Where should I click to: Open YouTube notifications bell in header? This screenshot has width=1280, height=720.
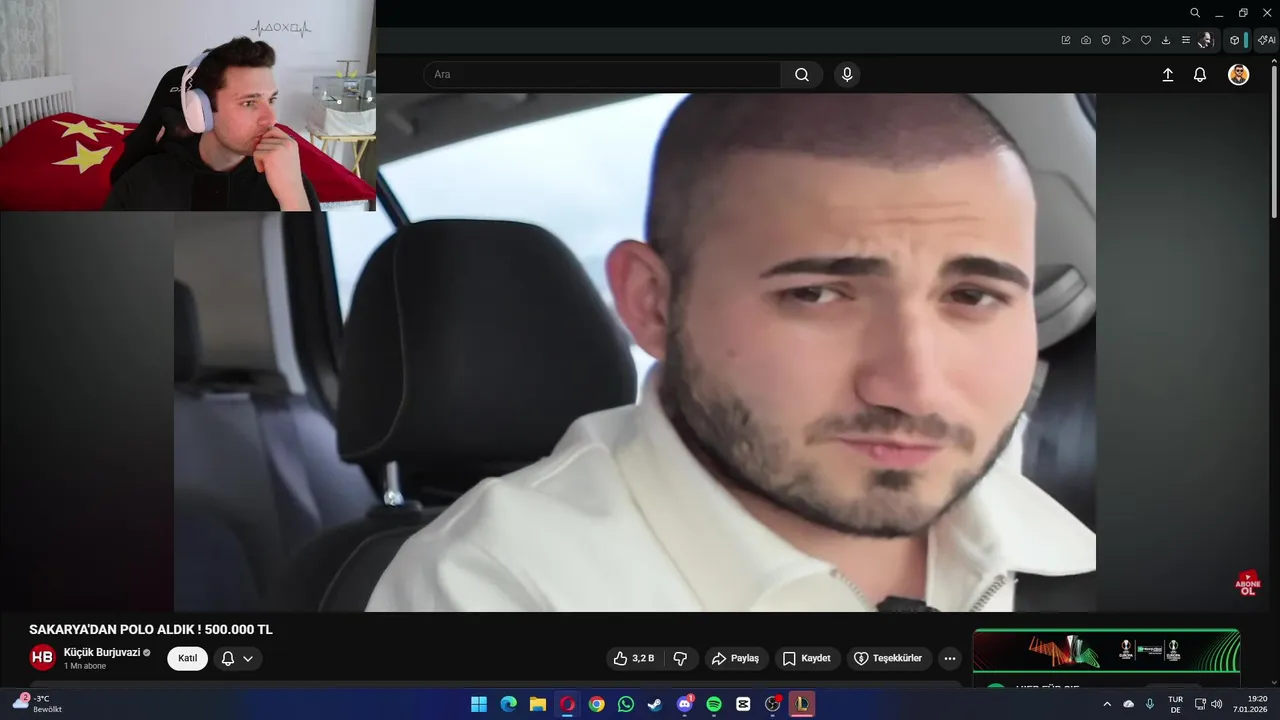[x=1200, y=75]
